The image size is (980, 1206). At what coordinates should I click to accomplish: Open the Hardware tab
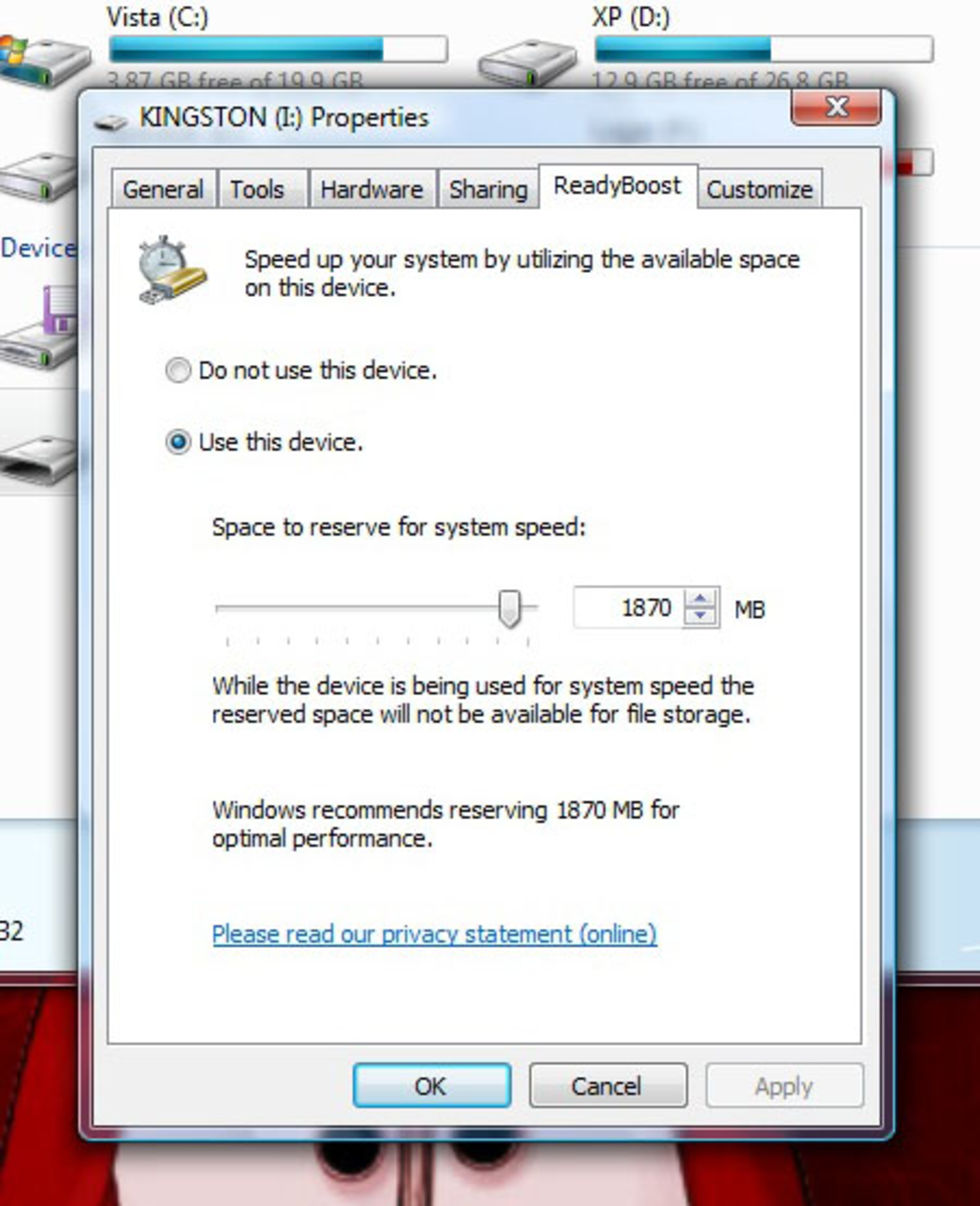(x=371, y=189)
